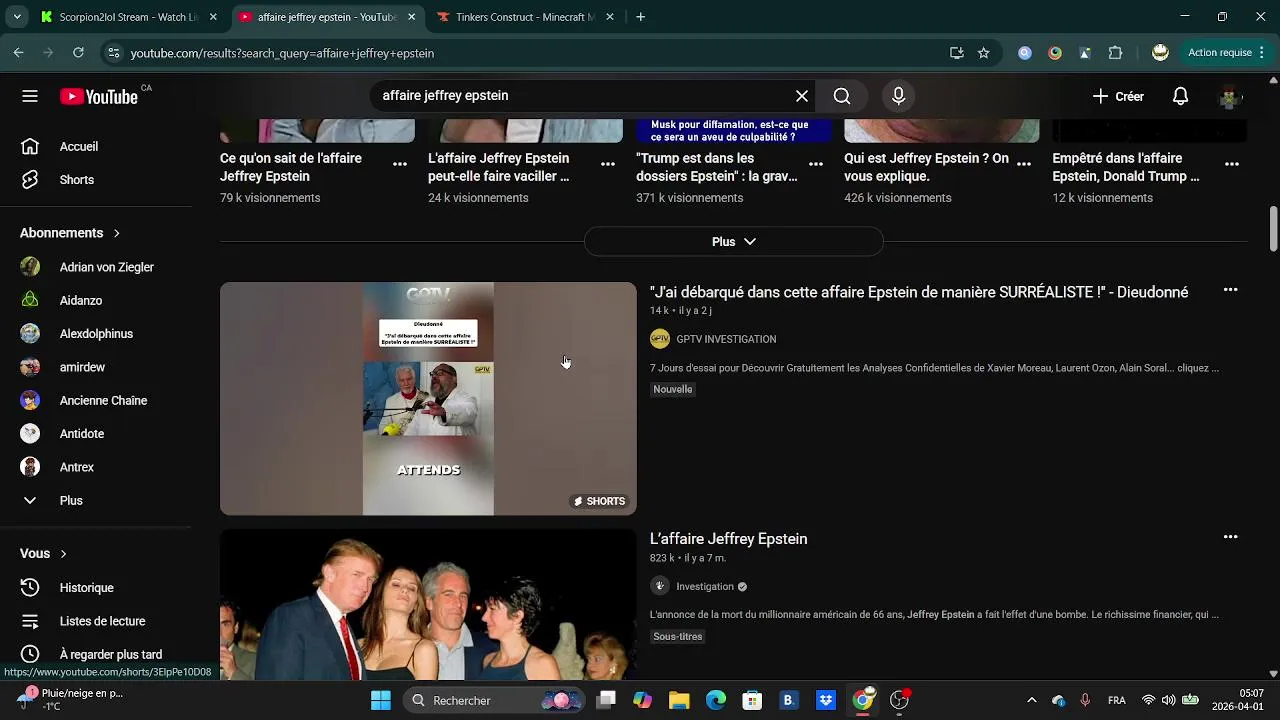Viewport: 1280px width, 720px height.
Task: Open the GPTV INVESTIGATION channel avatar
Action: [x=660, y=339]
